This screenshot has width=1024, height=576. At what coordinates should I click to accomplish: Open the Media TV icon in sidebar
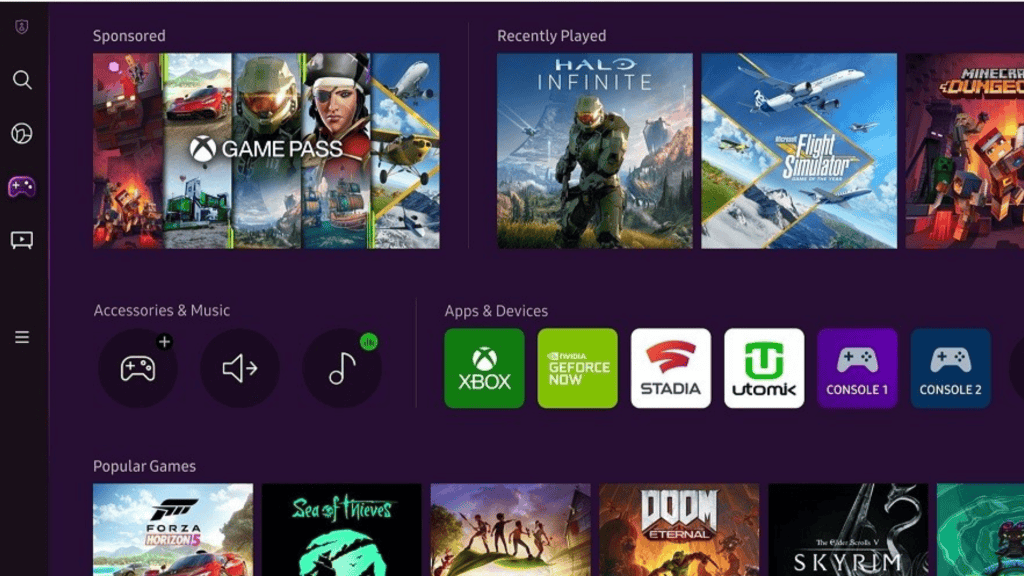coord(22,240)
